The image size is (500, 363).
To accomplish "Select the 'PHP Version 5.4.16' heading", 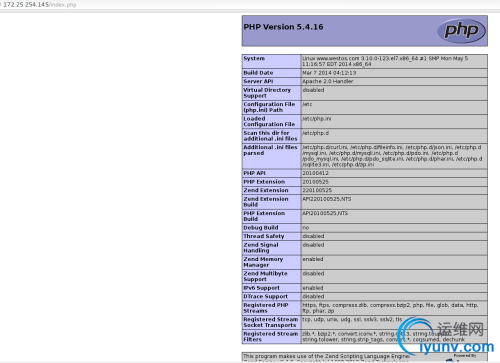I will (x=283, y=27).
